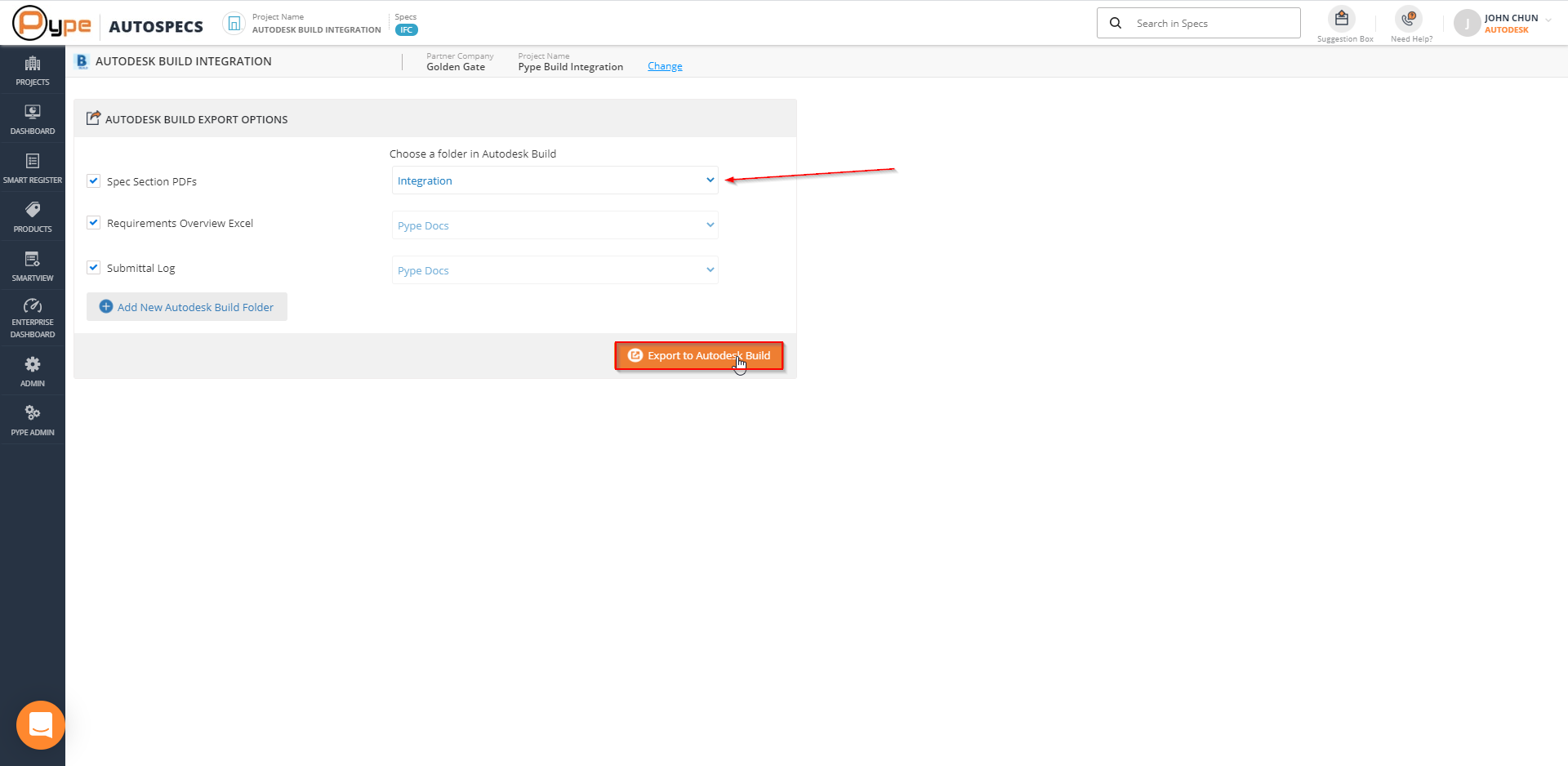The width and height of the screenshot is (1568, 766).
Task: Open Projects in the sidebar
Action: point(33,70)
